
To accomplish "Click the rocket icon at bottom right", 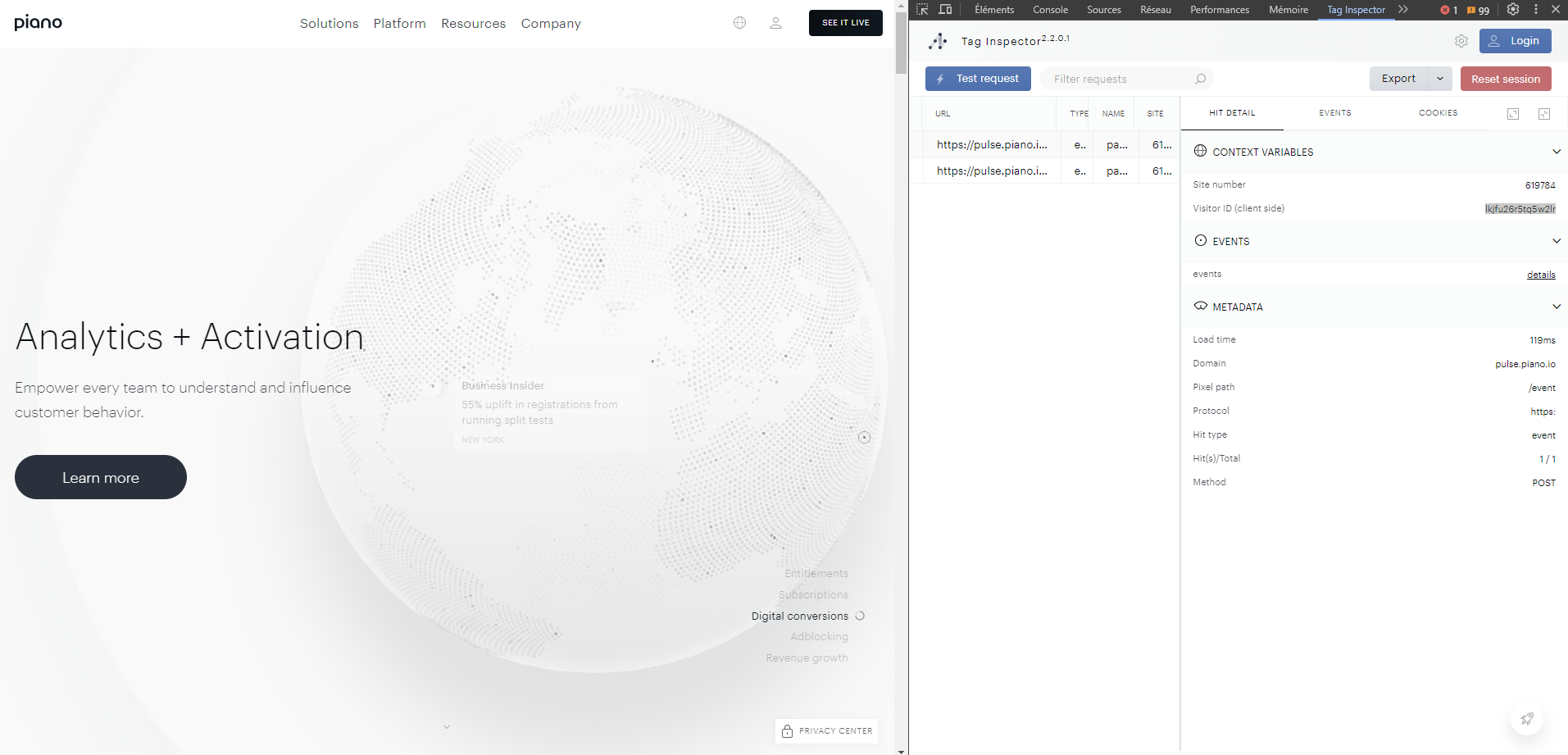I will 1526,719.
